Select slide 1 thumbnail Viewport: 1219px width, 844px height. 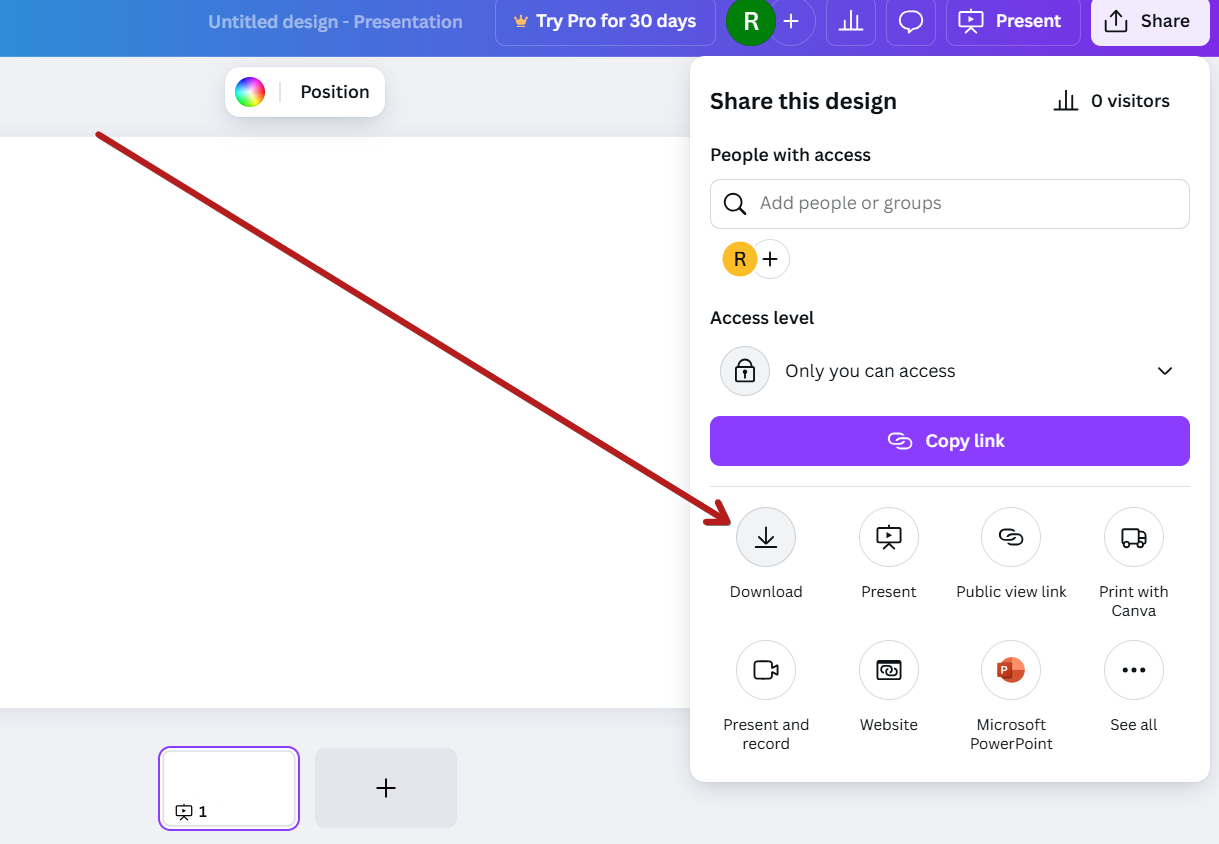click(x=229, y=787)
